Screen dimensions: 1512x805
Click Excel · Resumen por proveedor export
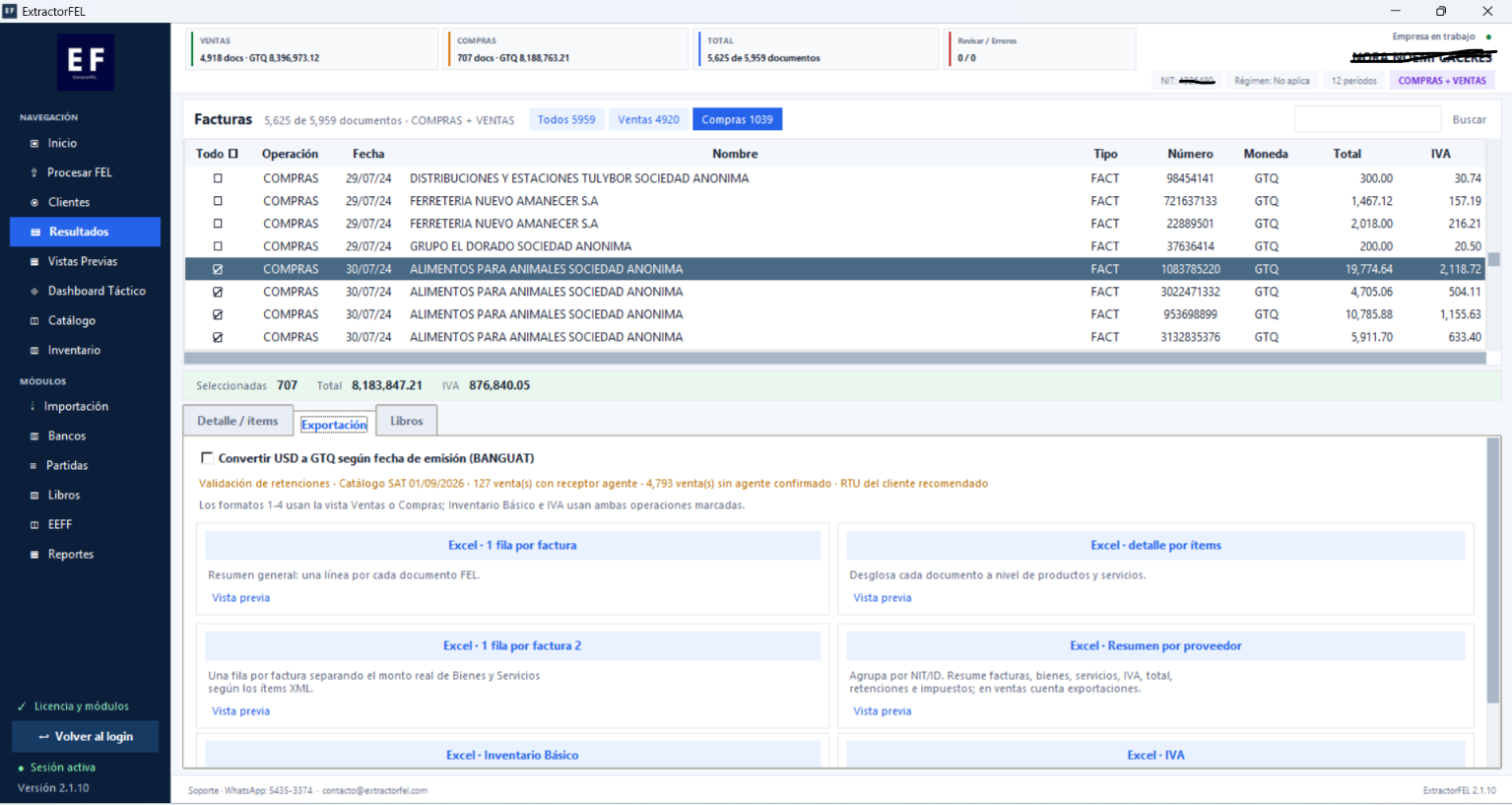(x=1155, y=646)
